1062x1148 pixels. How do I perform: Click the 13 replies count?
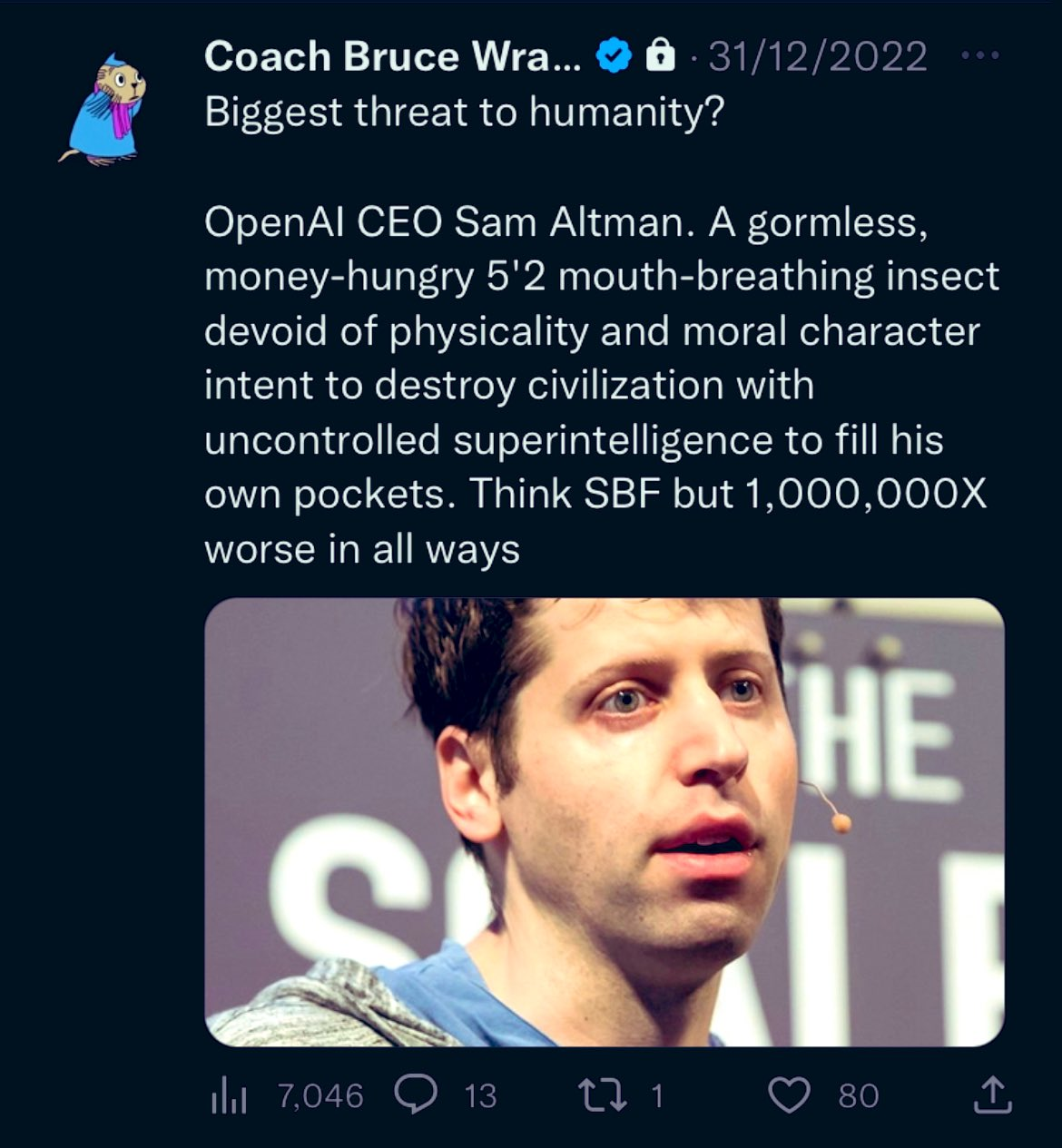click(x=480, y=1096)
